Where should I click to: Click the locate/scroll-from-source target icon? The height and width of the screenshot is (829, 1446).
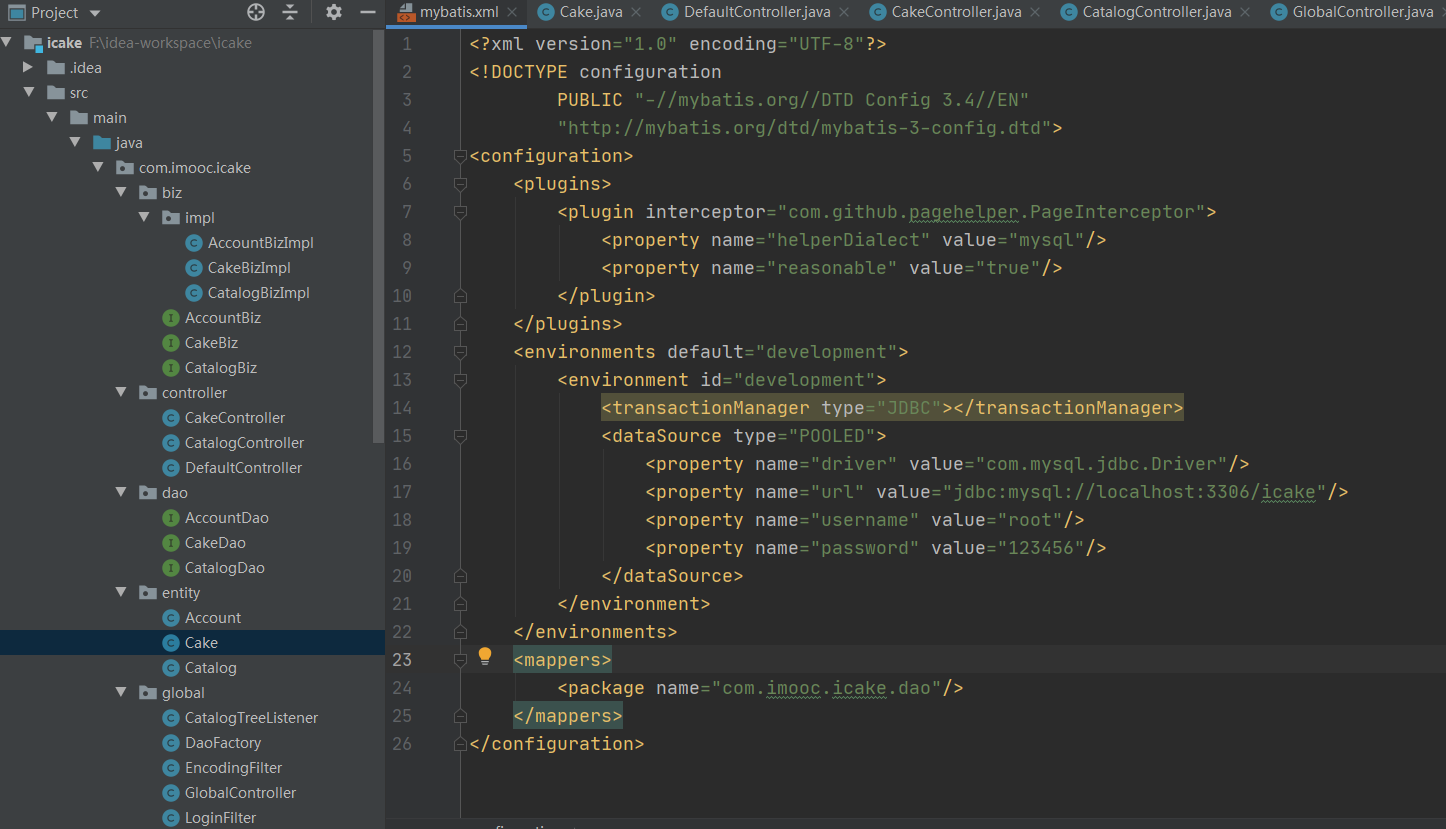256,12
